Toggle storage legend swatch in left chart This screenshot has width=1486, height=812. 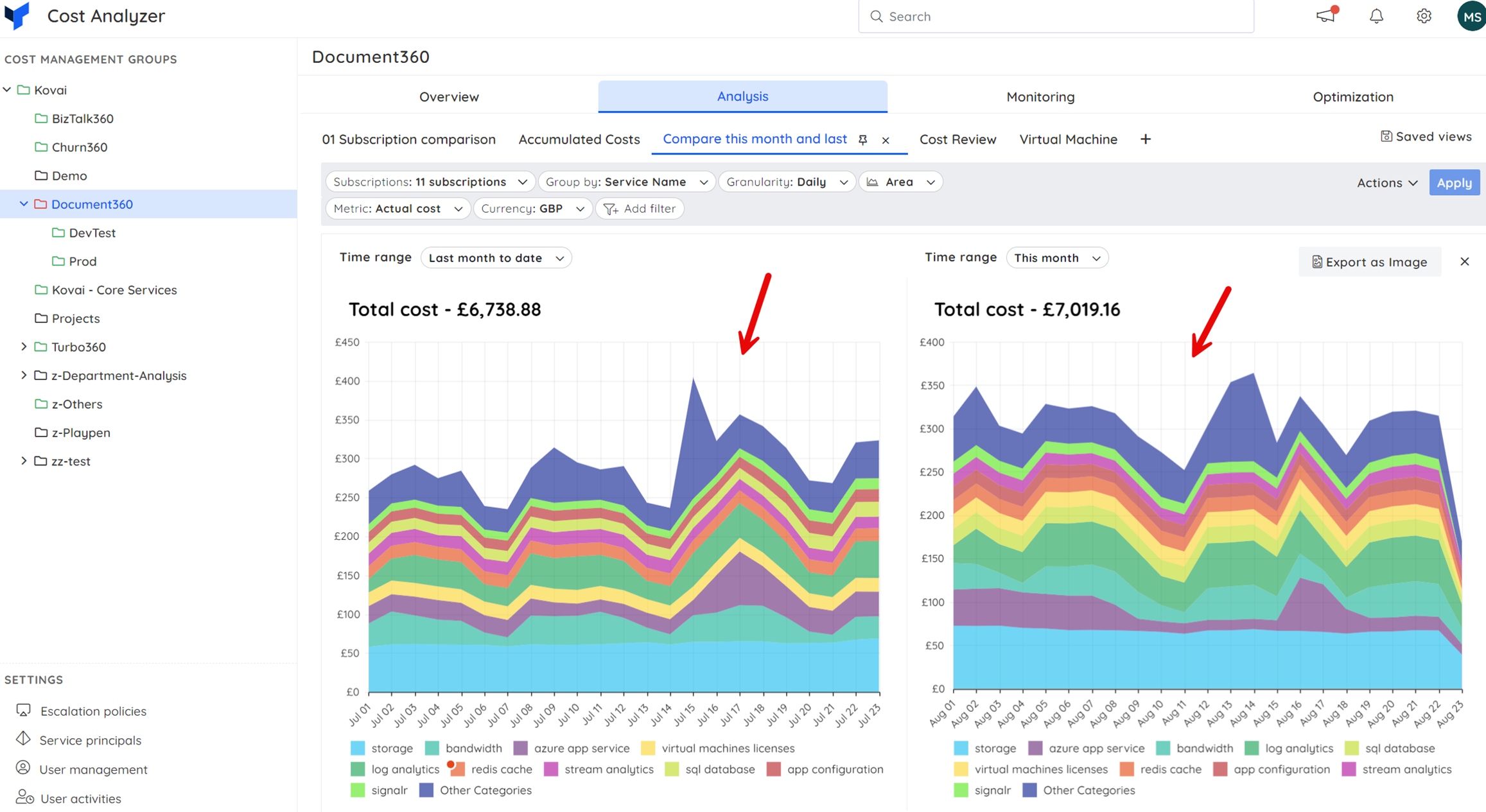point(358,748)
